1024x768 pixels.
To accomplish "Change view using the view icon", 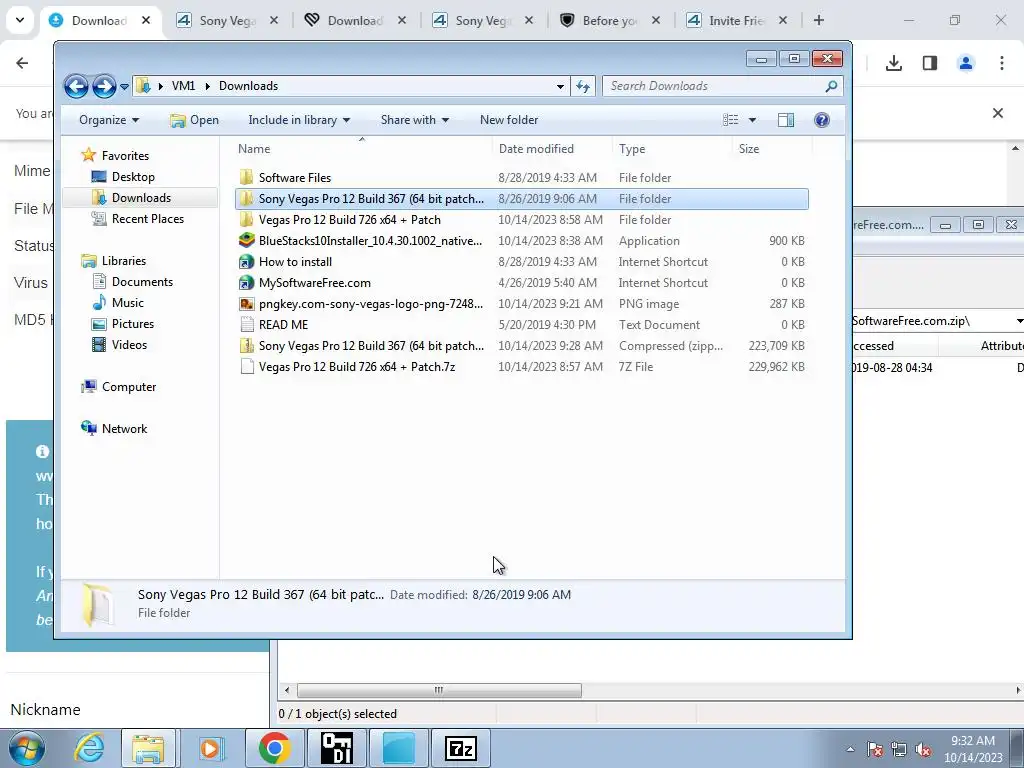I will pyautogui.click(x=730, y=120).
